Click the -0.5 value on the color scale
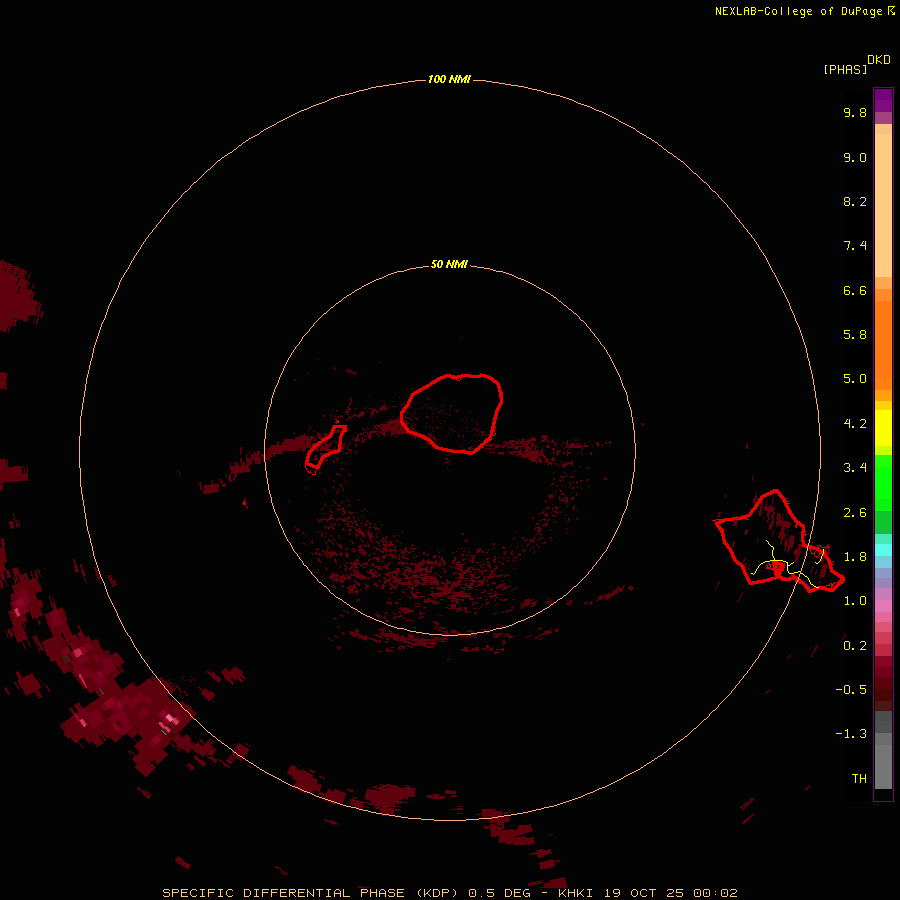The image size is (900, 900). (851, 689)
